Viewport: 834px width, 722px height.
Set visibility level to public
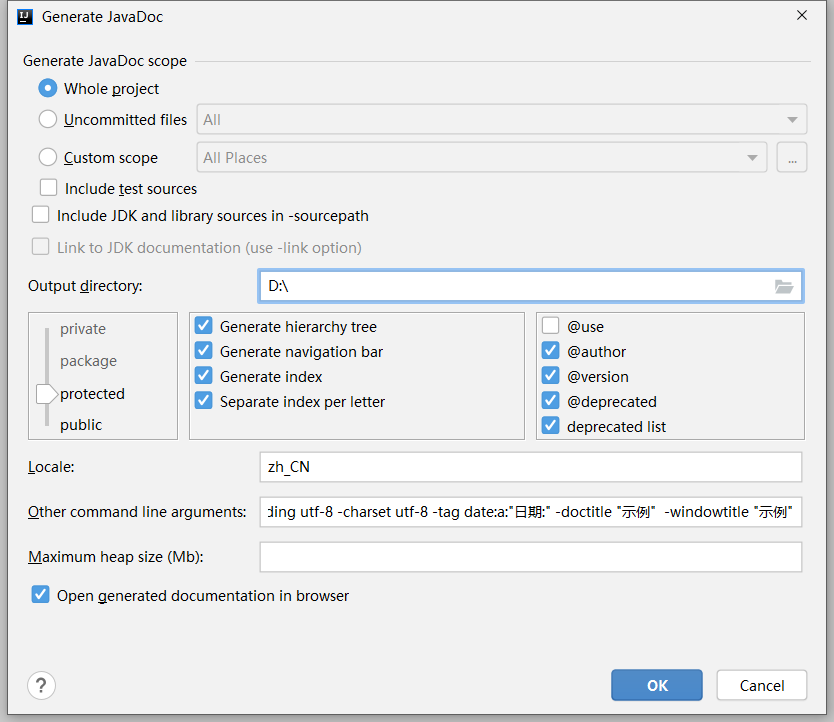pos(81,425)
